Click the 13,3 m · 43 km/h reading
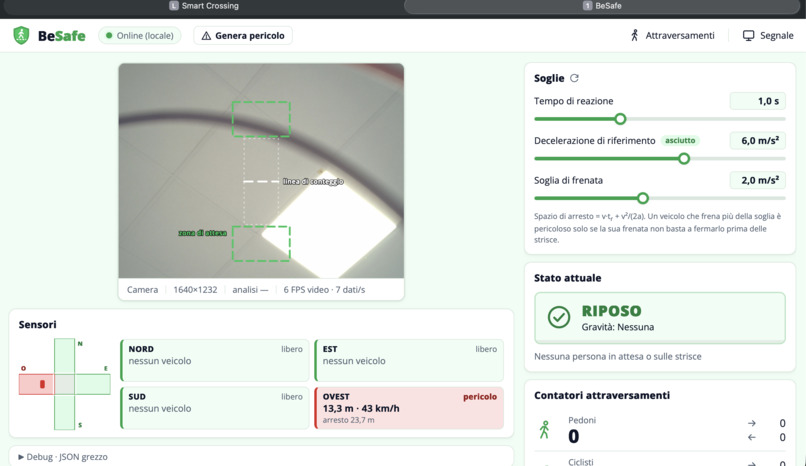Screen dimensions: 806x466 [x=361, y=408]
